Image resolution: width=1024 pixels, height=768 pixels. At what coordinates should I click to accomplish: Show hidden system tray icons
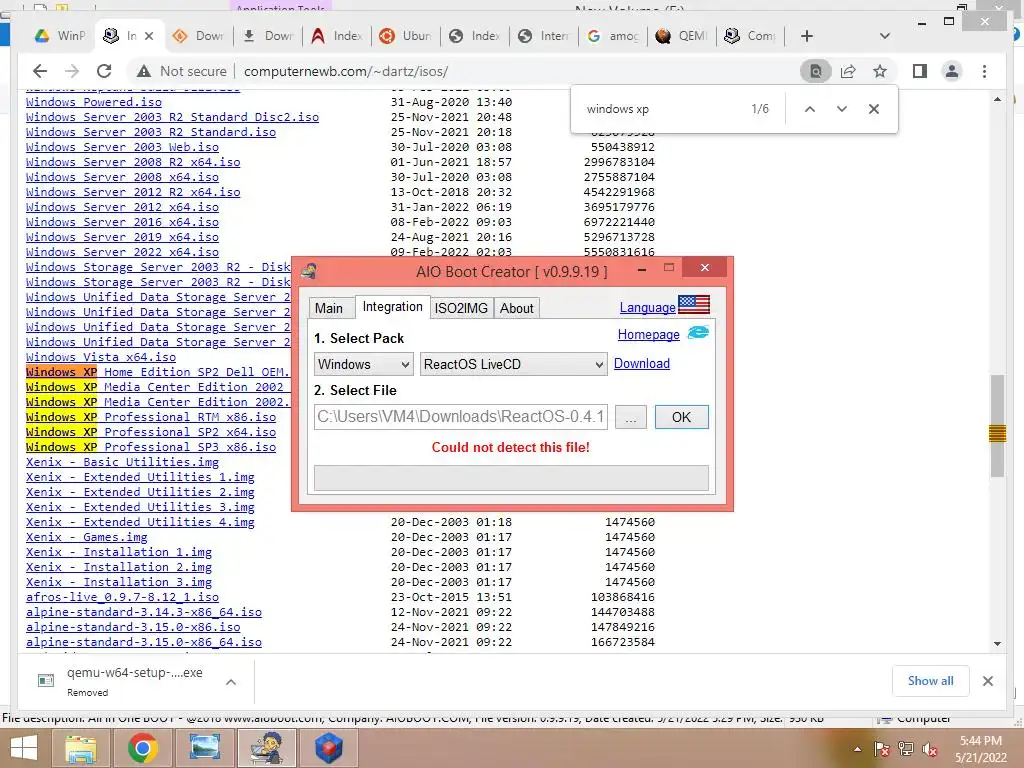pos(857,749)
